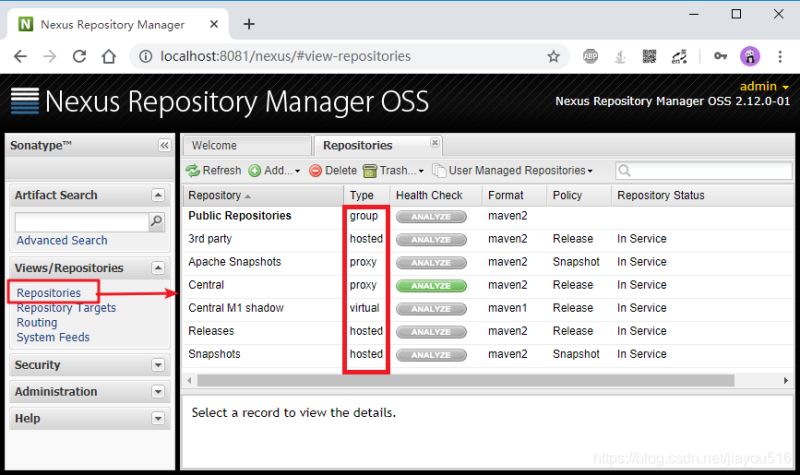This screenshot has height=475, width=800.
Task: Select the Public Repositories row
Action: pyautogui.click(x=487, y=216)
